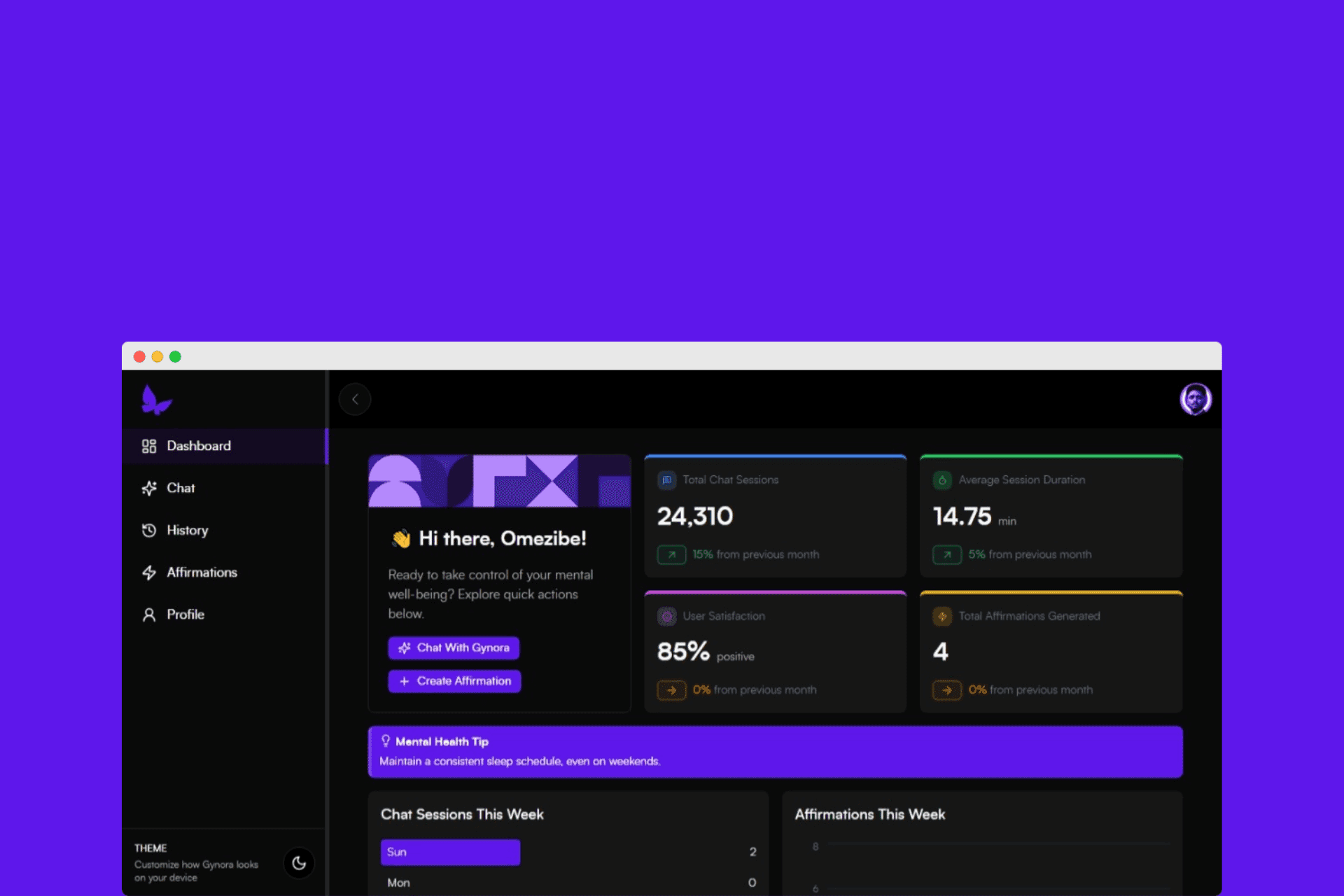This screenshot has height=896, width=1344.
Task: Open the Affirmations section
Action: 202,573
